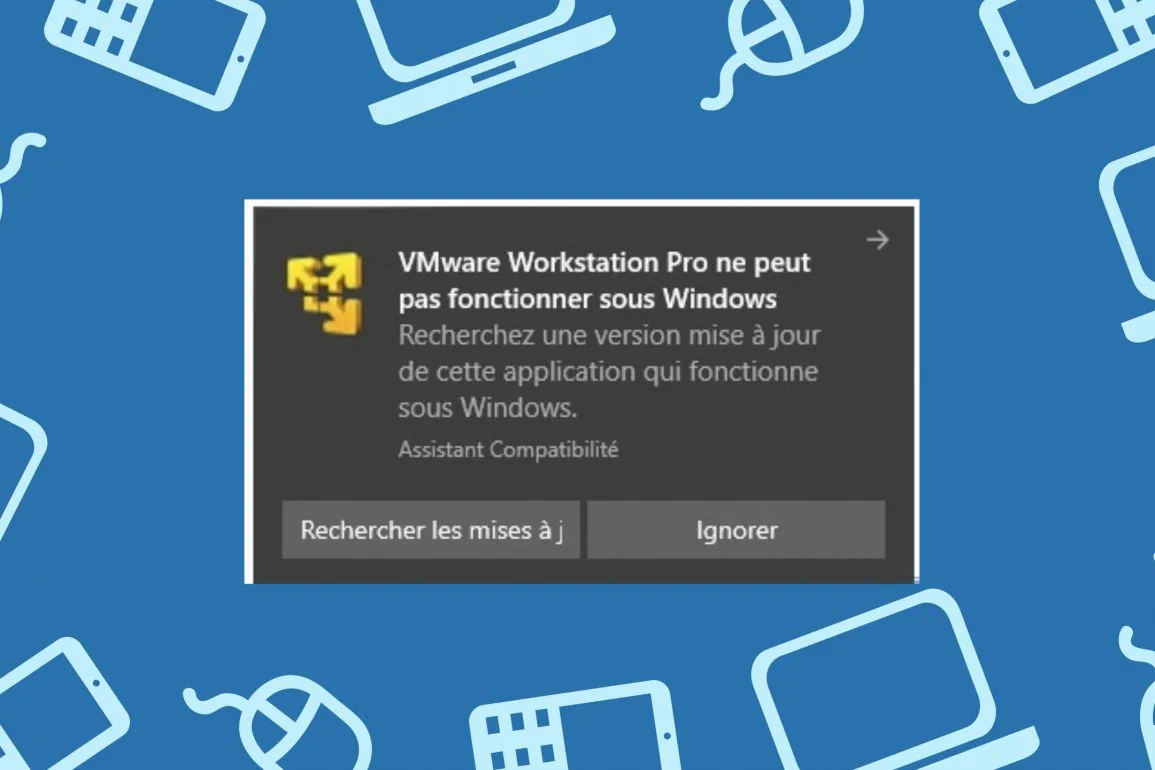The image size is (1155, 770).
Task: Click the monitor illustration on the right edge
Action: 1128,243
